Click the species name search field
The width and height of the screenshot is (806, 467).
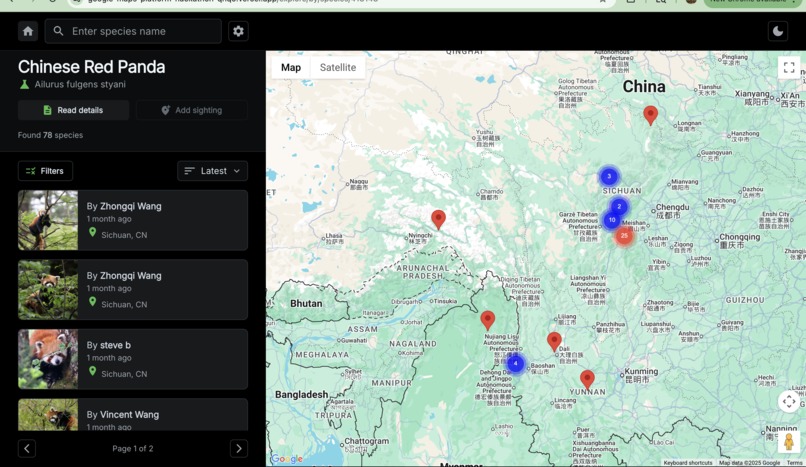tap(133, 31)
